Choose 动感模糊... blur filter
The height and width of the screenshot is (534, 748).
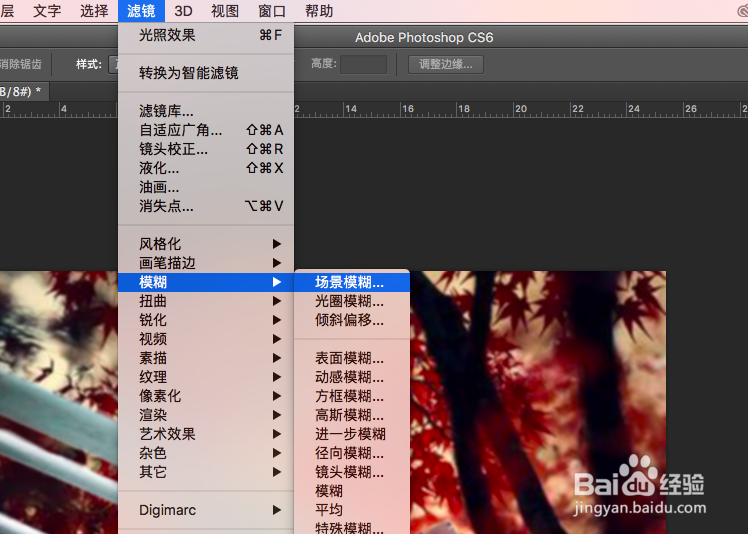tap(352, 377)
